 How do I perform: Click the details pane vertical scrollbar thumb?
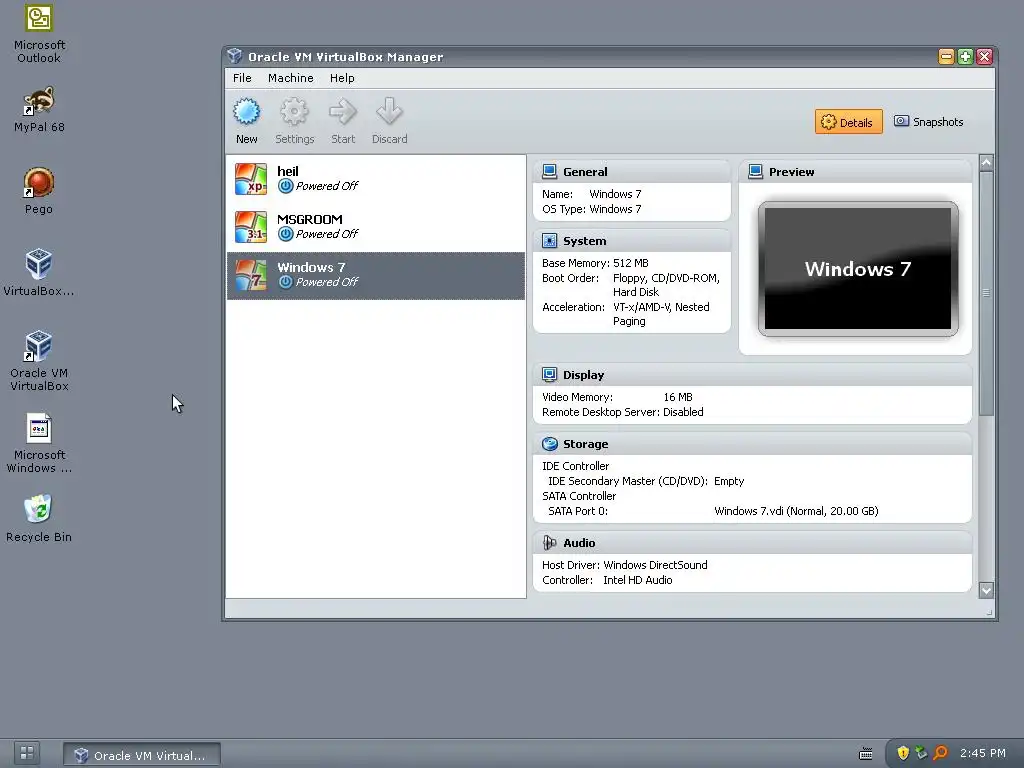pyautogui.click(x=986, y=293)
